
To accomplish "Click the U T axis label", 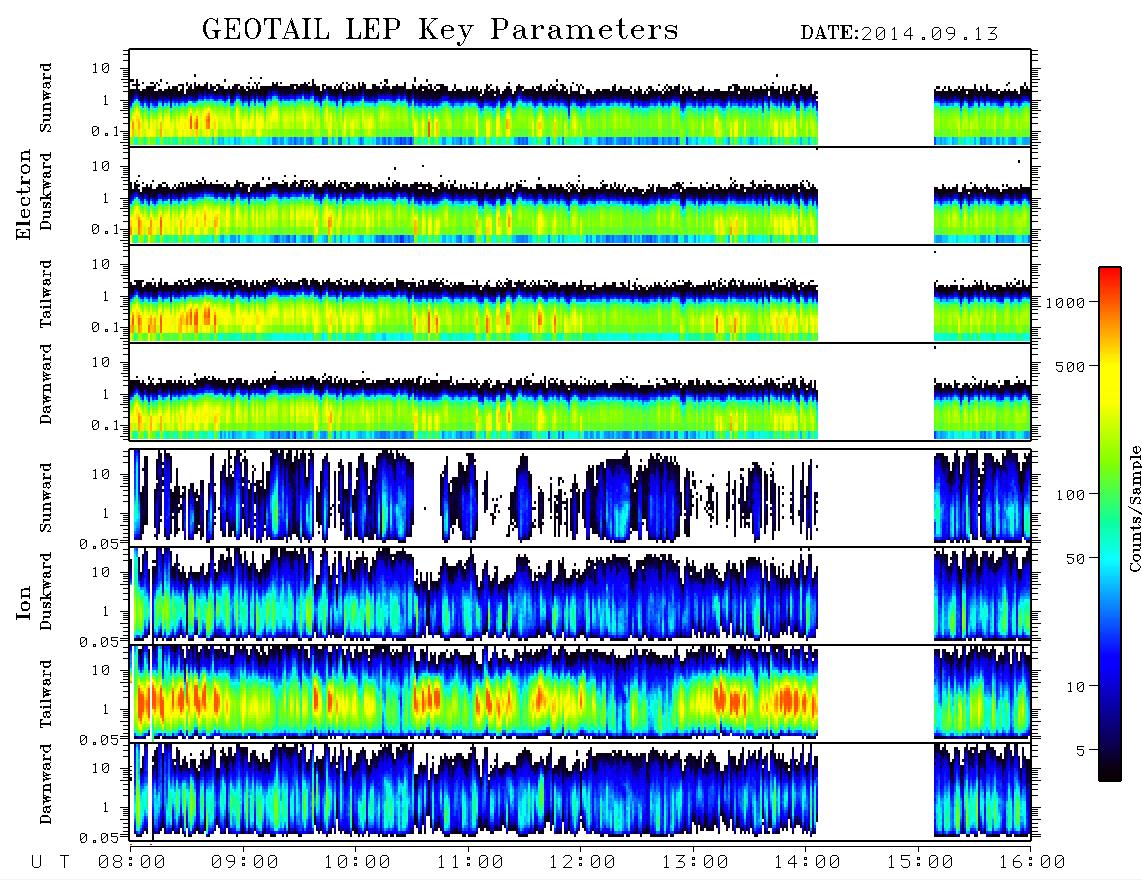I will point(50,862).
